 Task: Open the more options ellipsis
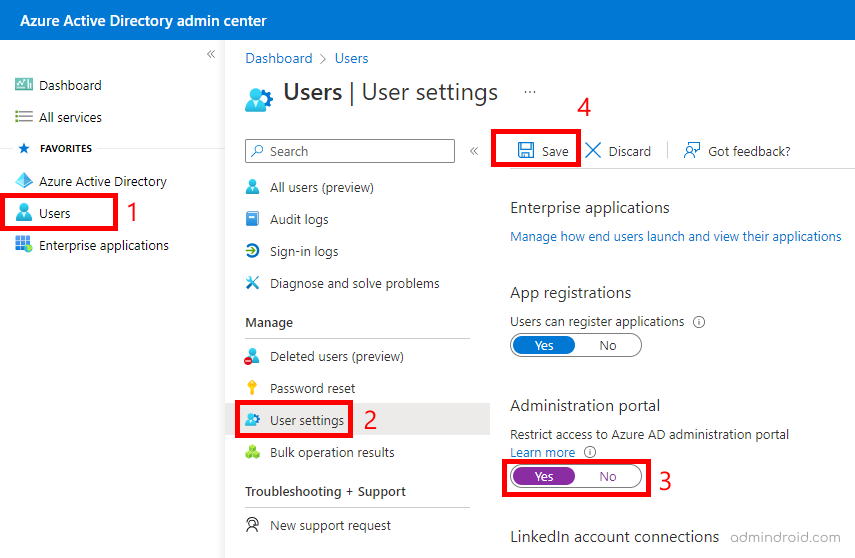(x=529, y=92)
